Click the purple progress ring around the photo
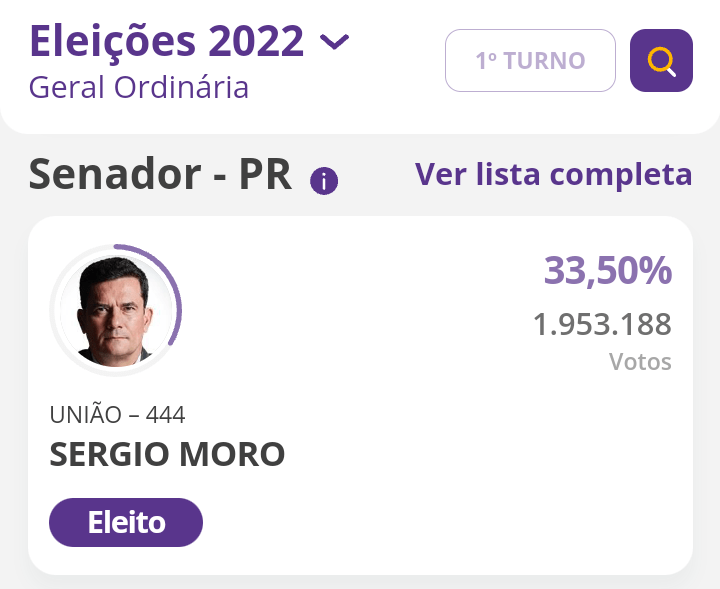Image resolution: width=720 pixels, height=589 pixels. (176, 300)
